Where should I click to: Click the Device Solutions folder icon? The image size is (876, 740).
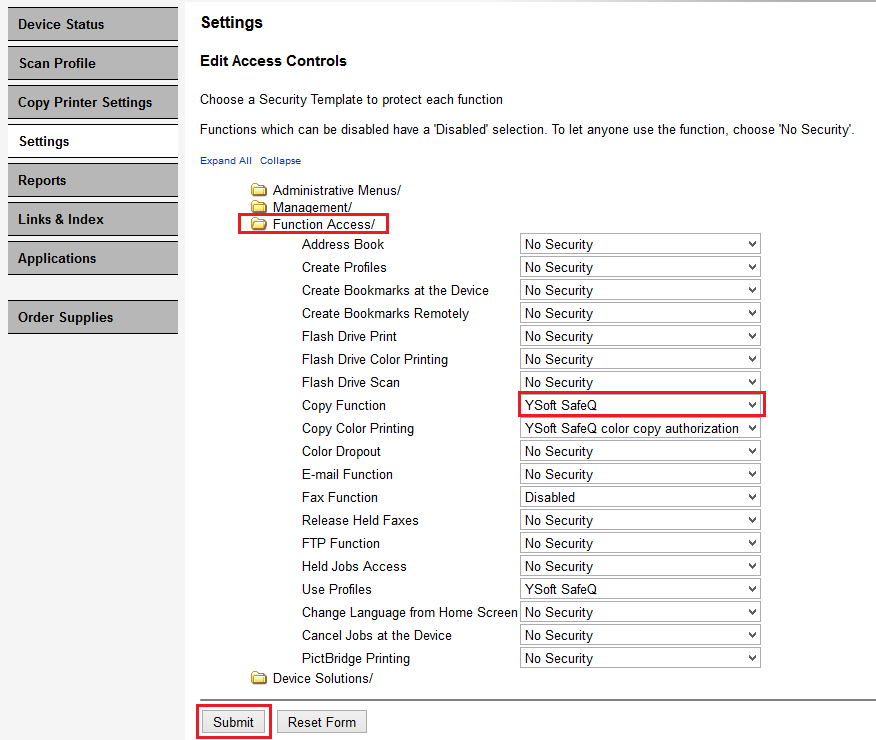pos(259,679)
